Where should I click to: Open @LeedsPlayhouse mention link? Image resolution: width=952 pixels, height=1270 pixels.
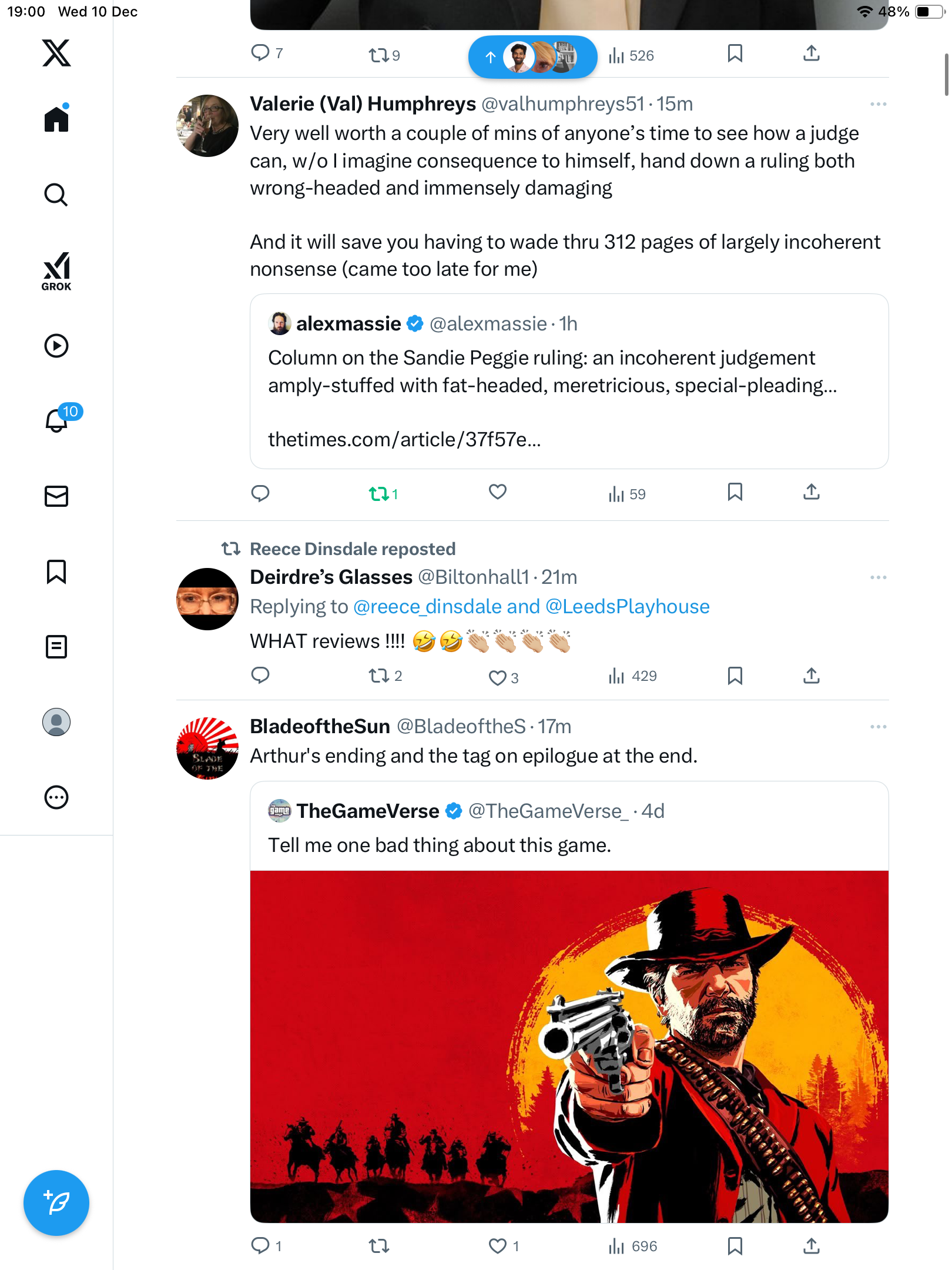627,607
